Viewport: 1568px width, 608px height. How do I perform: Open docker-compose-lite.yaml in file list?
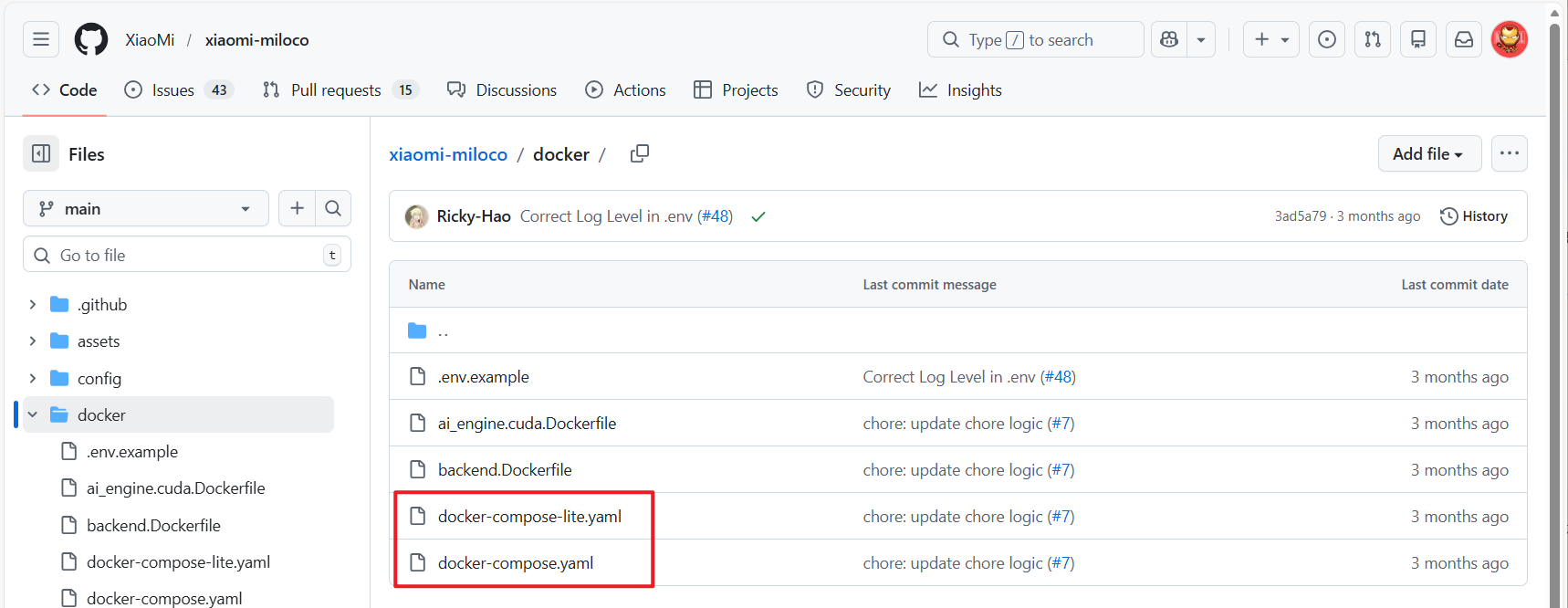[529, 517]
